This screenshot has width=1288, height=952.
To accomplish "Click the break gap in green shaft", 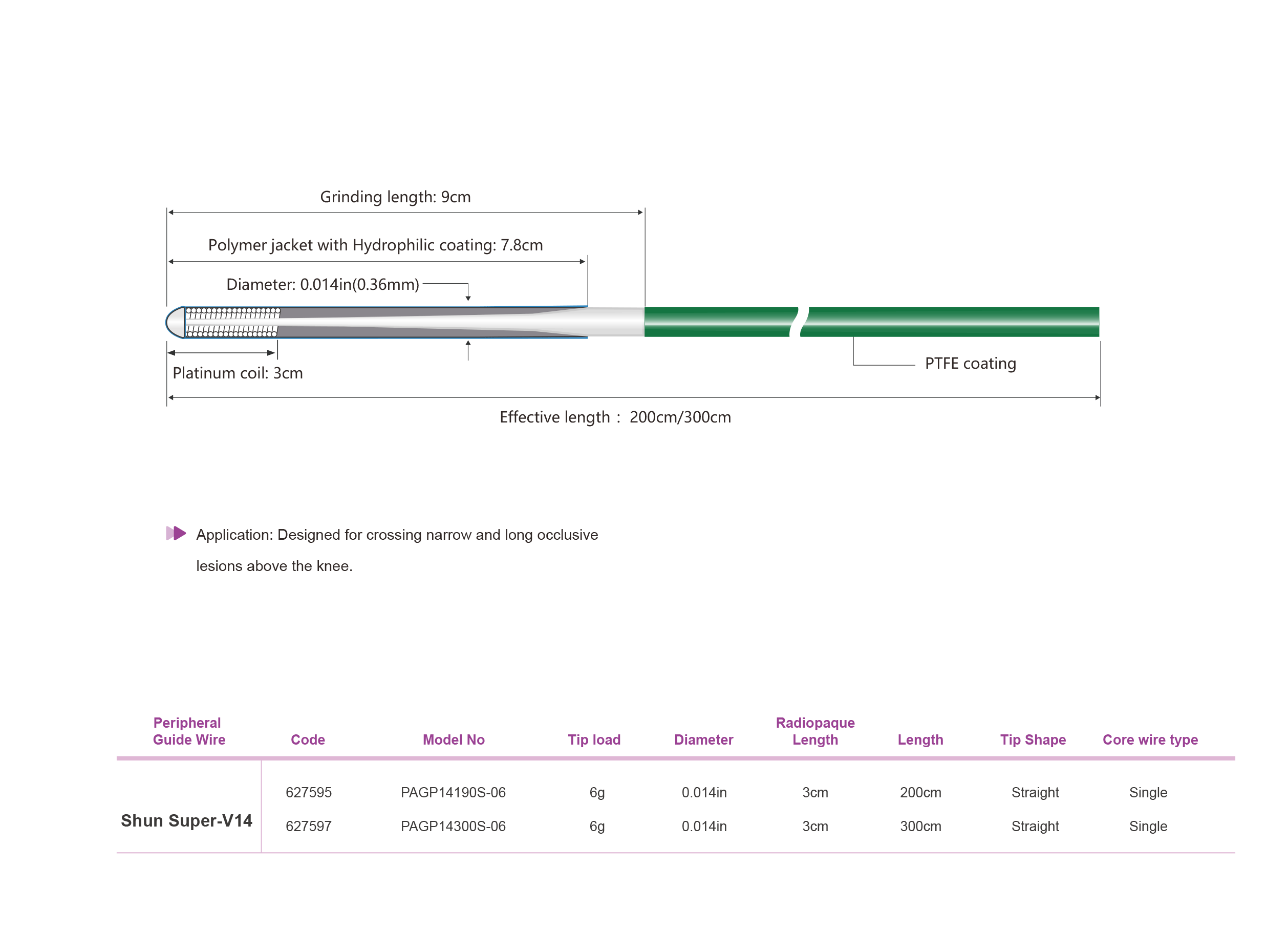I will click(800, 322).
